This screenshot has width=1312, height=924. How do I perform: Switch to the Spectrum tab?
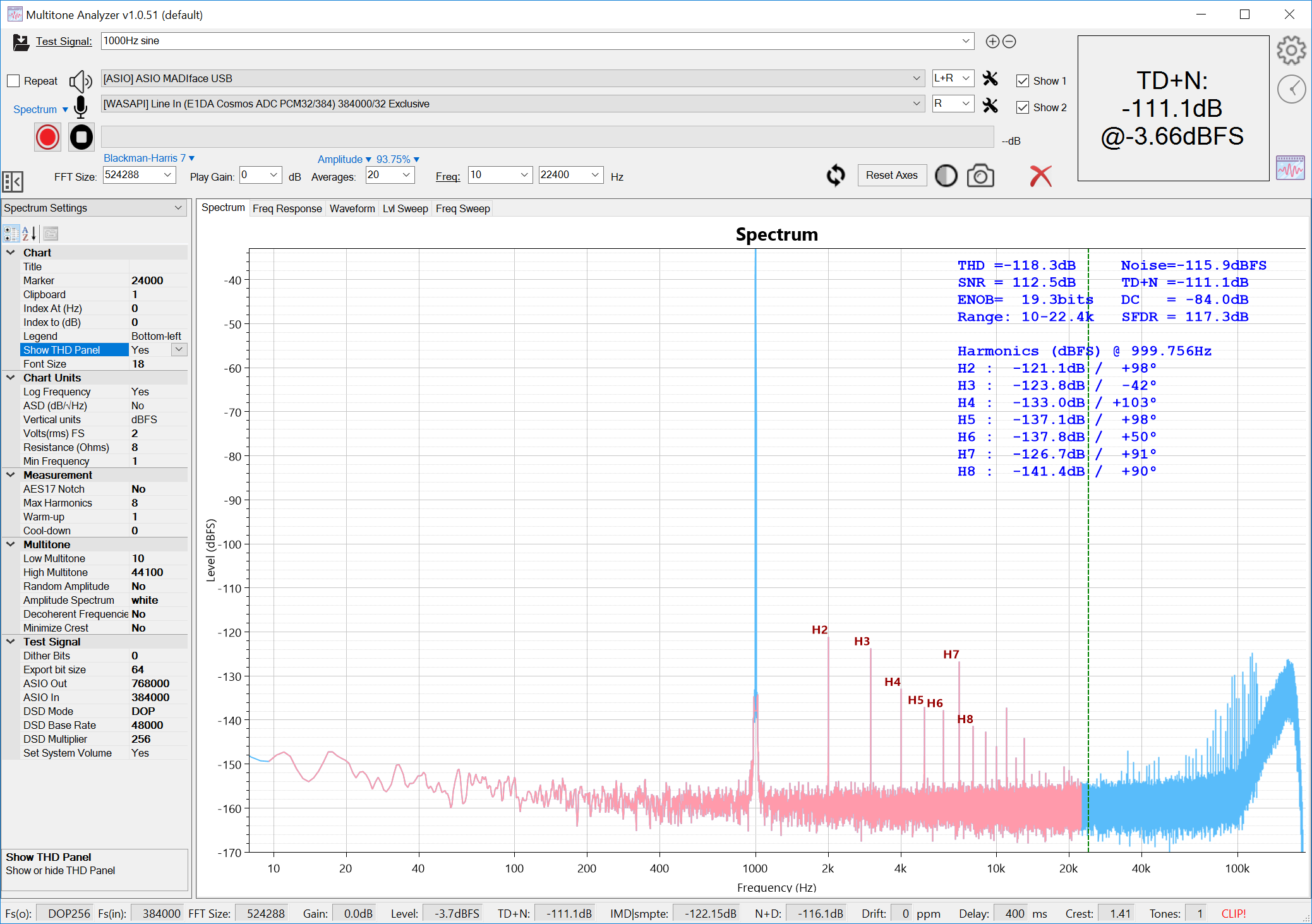(223, 208)
